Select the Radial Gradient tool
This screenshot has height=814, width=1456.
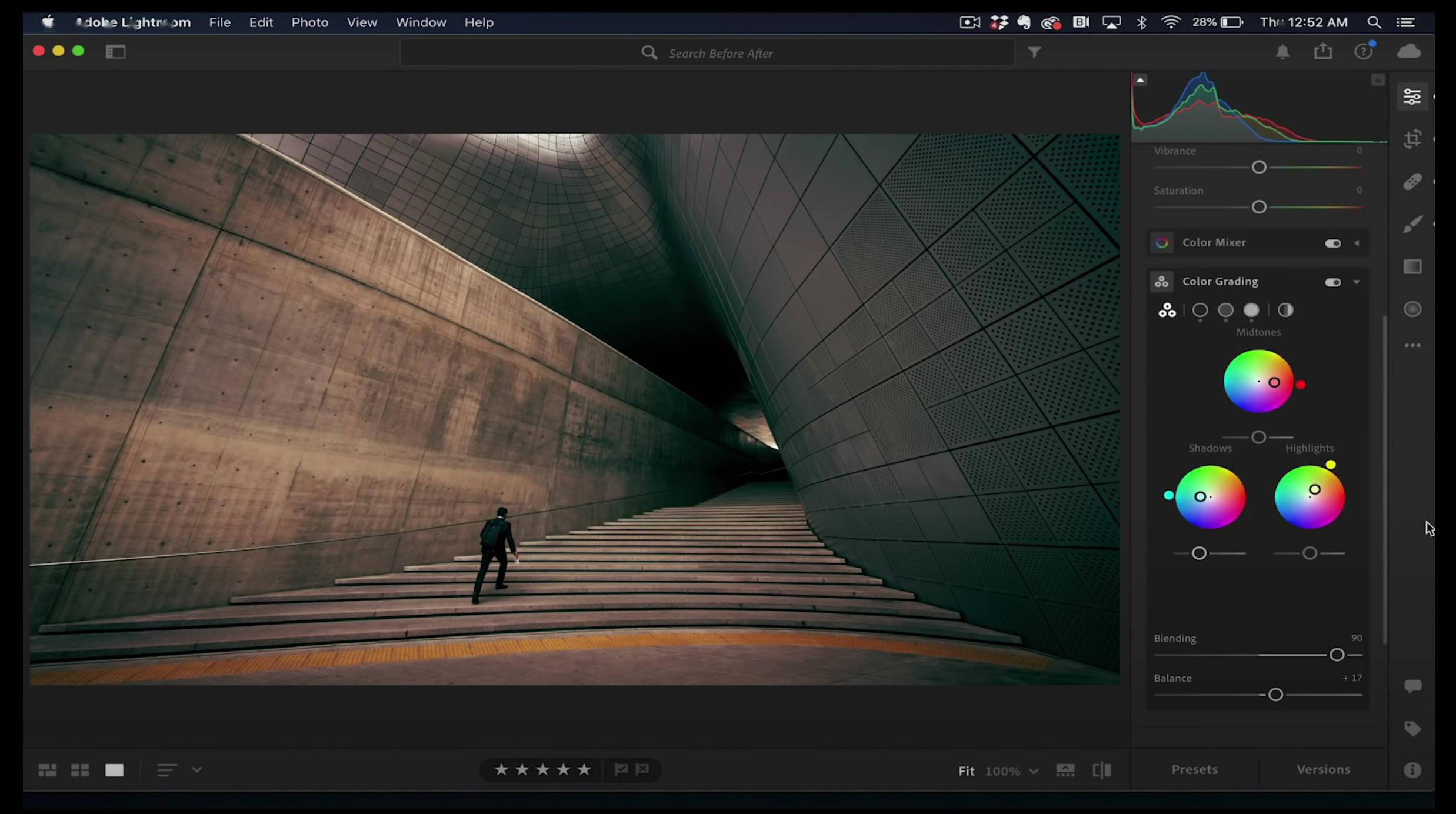[x=1412, y=309]
